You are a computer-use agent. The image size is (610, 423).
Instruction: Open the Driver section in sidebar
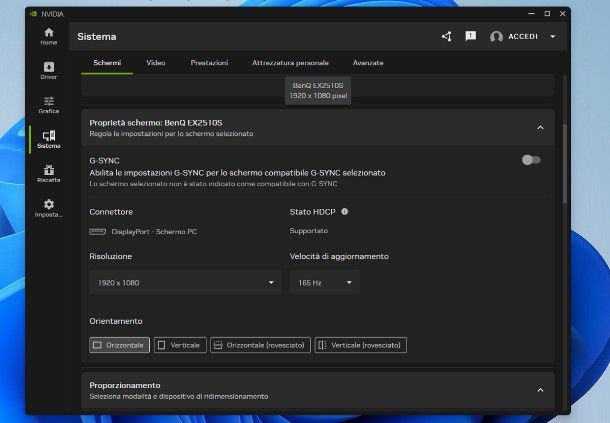point(49,70)
